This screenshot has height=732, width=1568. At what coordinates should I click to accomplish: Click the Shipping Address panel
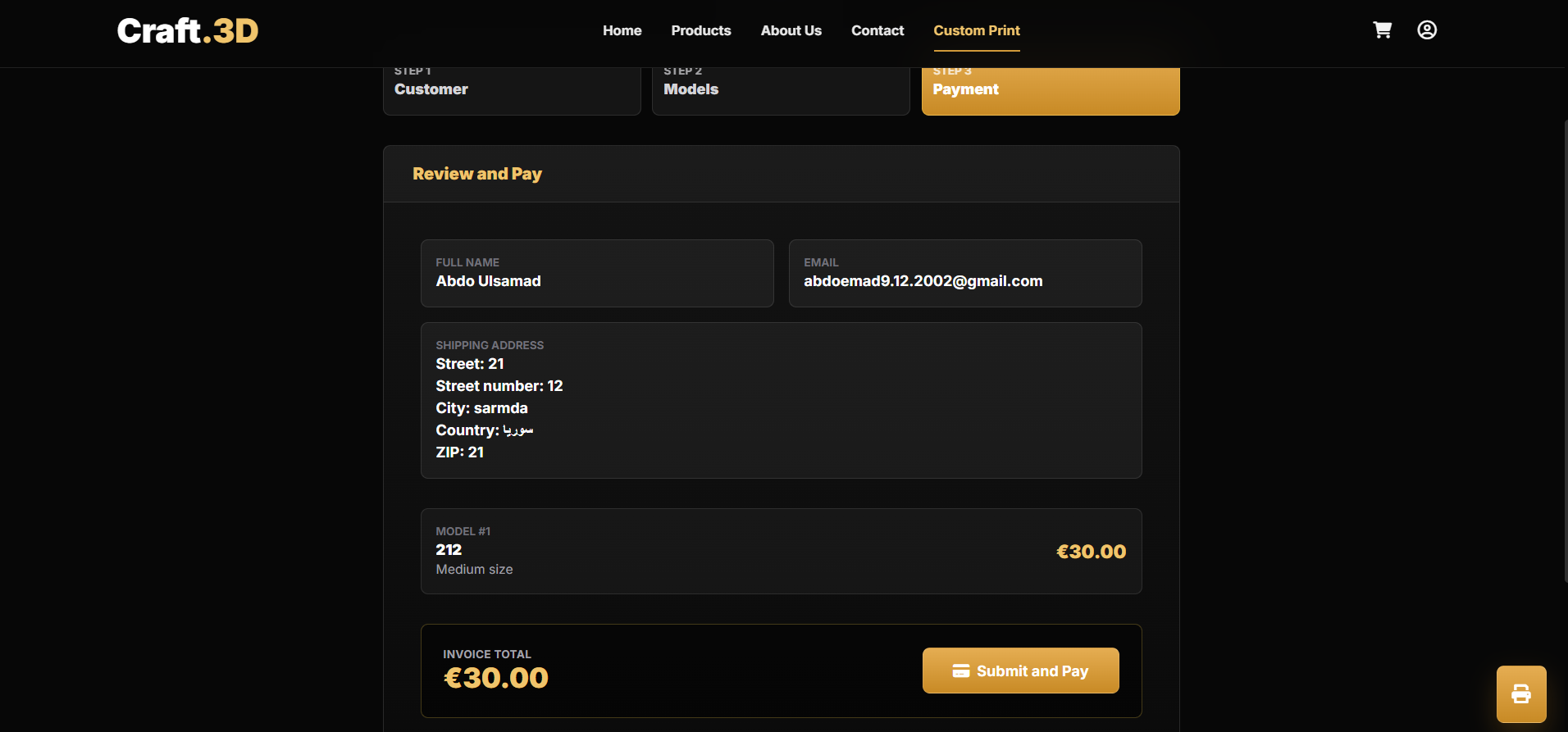pos(782,400)
